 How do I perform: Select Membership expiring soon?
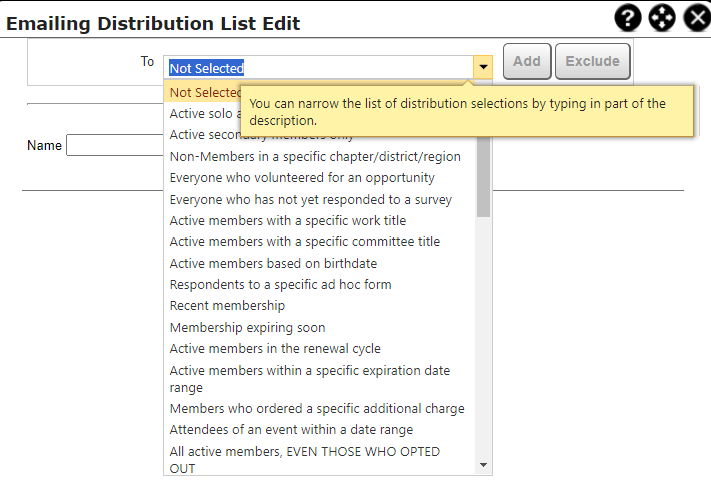(320, 328)
